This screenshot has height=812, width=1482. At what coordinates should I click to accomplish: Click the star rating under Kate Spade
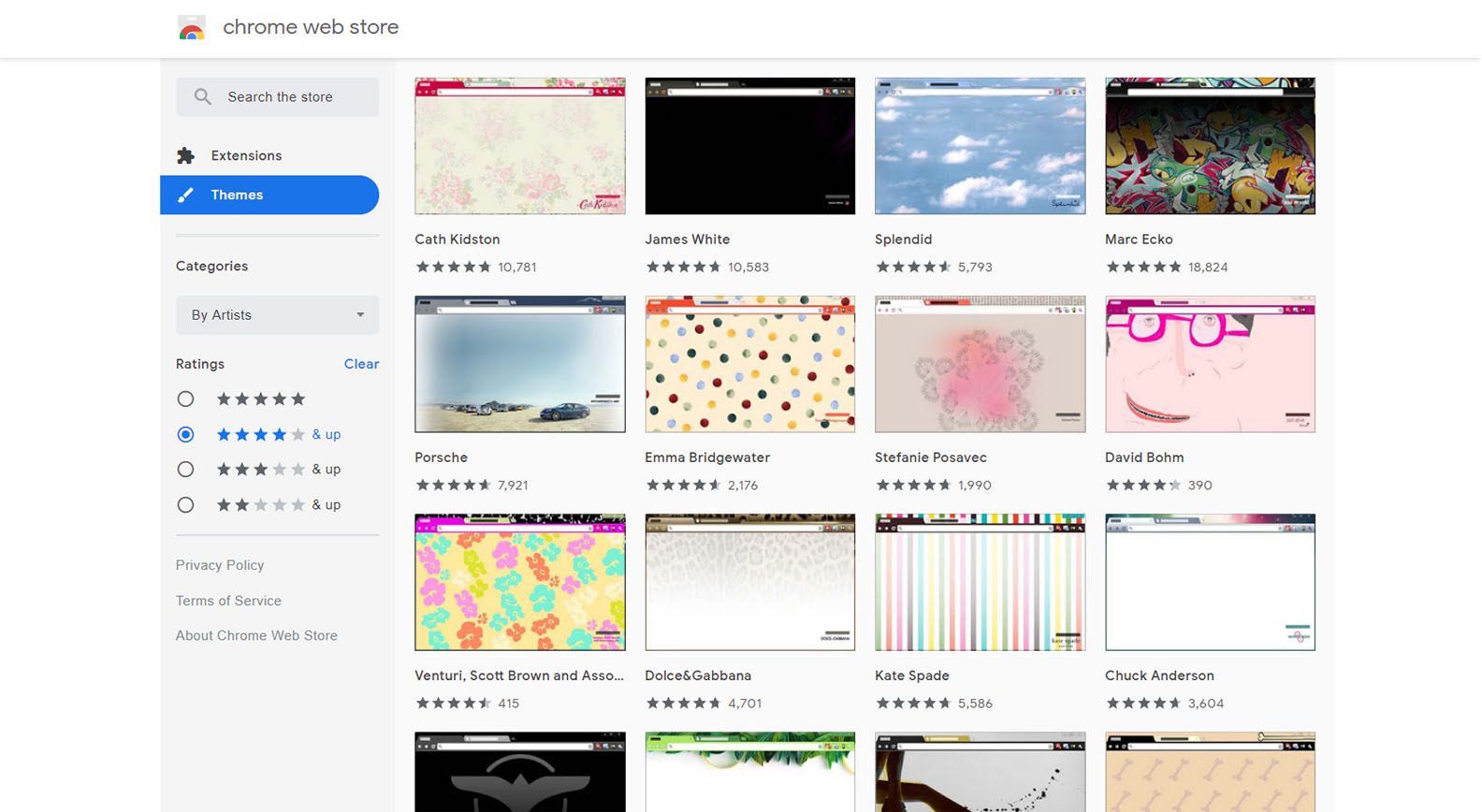[x=913, y=703]
